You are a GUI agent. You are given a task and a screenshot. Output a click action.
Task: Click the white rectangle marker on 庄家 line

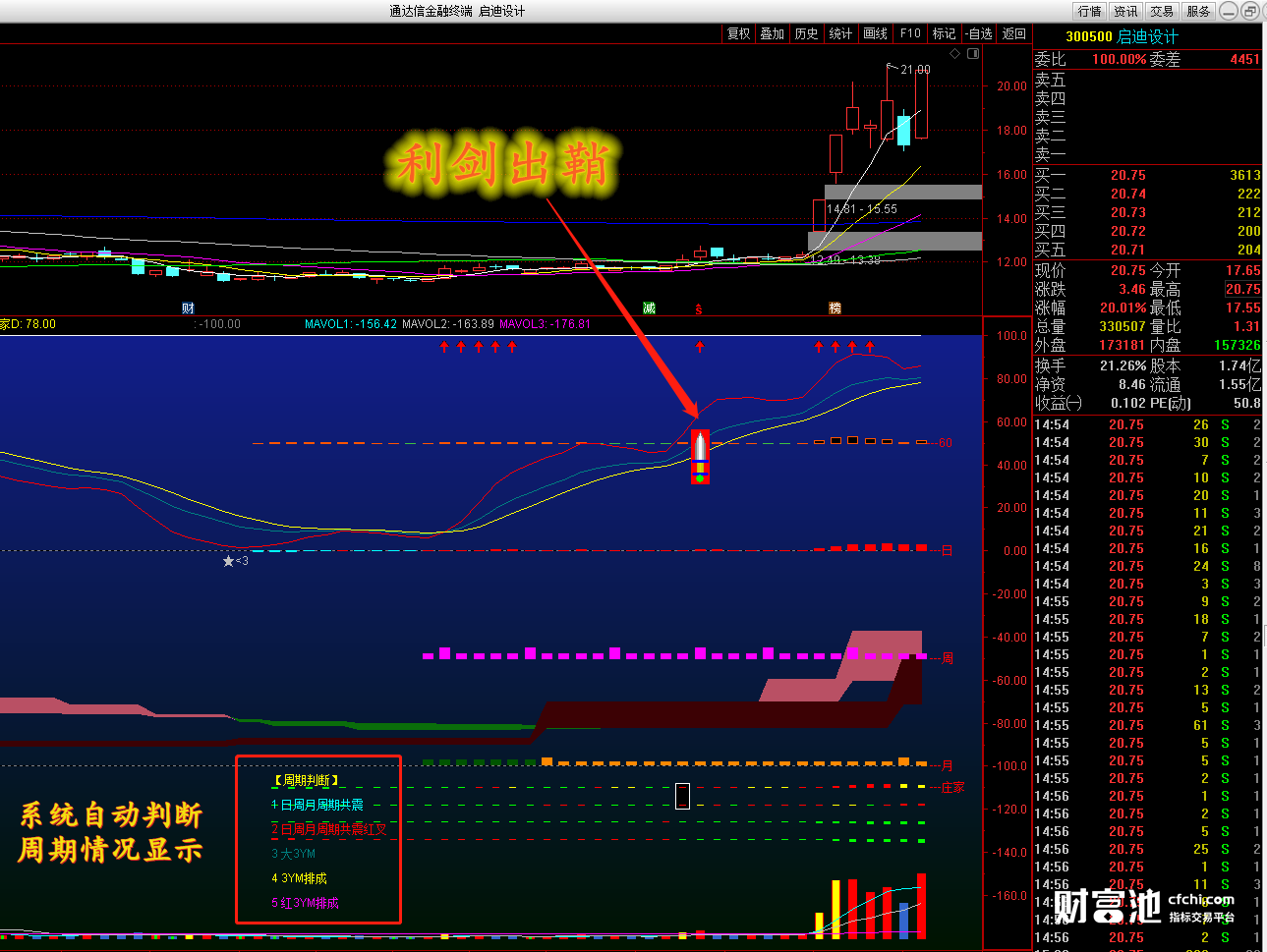tap(682, 796)
